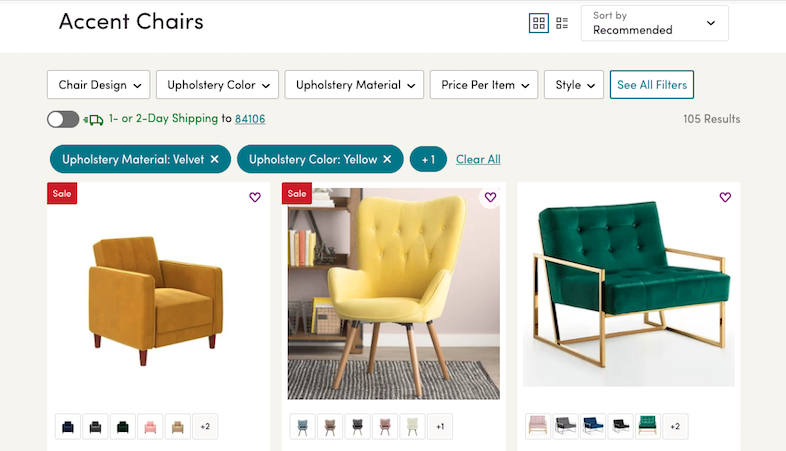
Task: Toggle 1- or 2-Day Shipping switch
Action: coord(63,119)
